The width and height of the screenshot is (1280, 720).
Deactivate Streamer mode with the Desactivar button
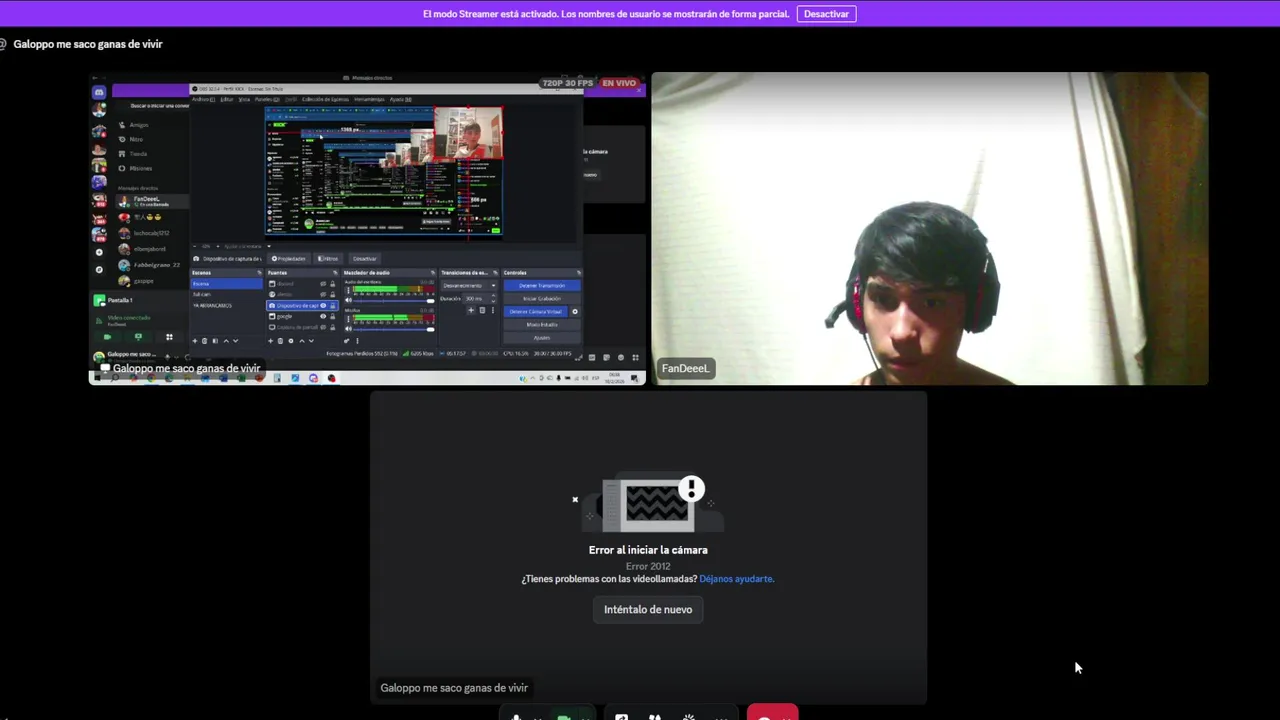826,14
